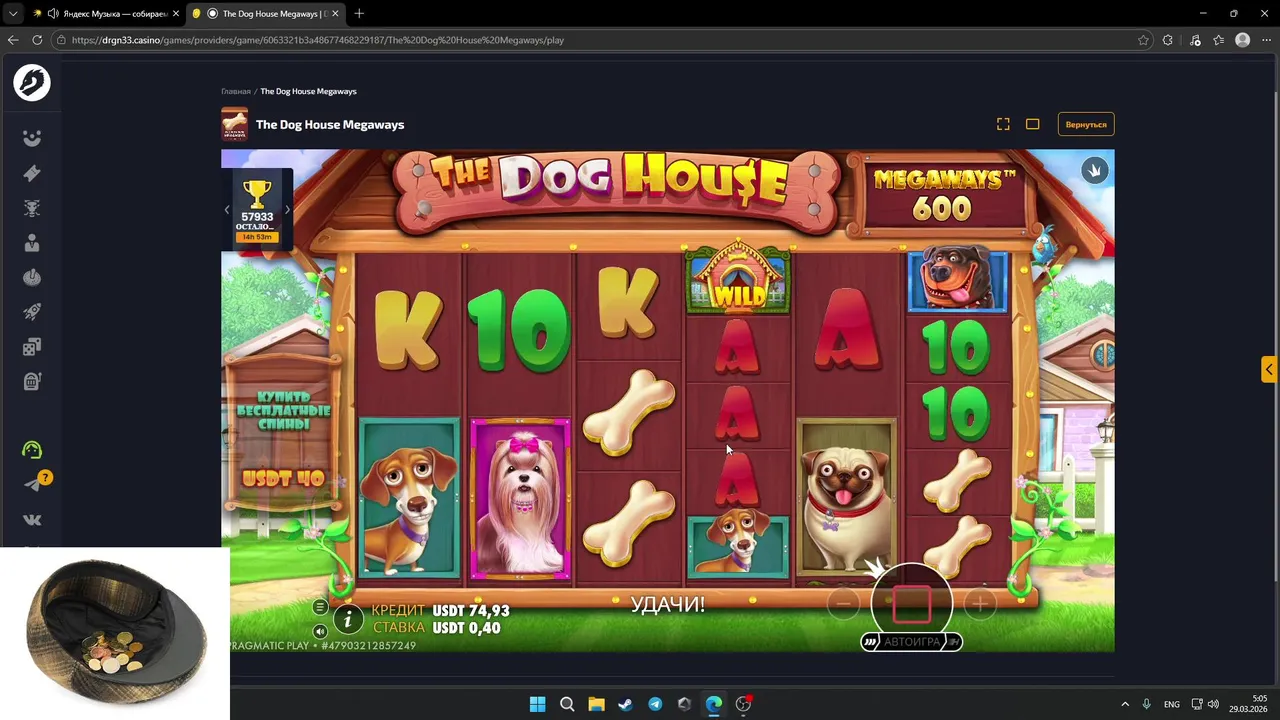This screenshot has height=720, width=1280.
Task: Open browser extensions icon
Action: click(1168, 40)
